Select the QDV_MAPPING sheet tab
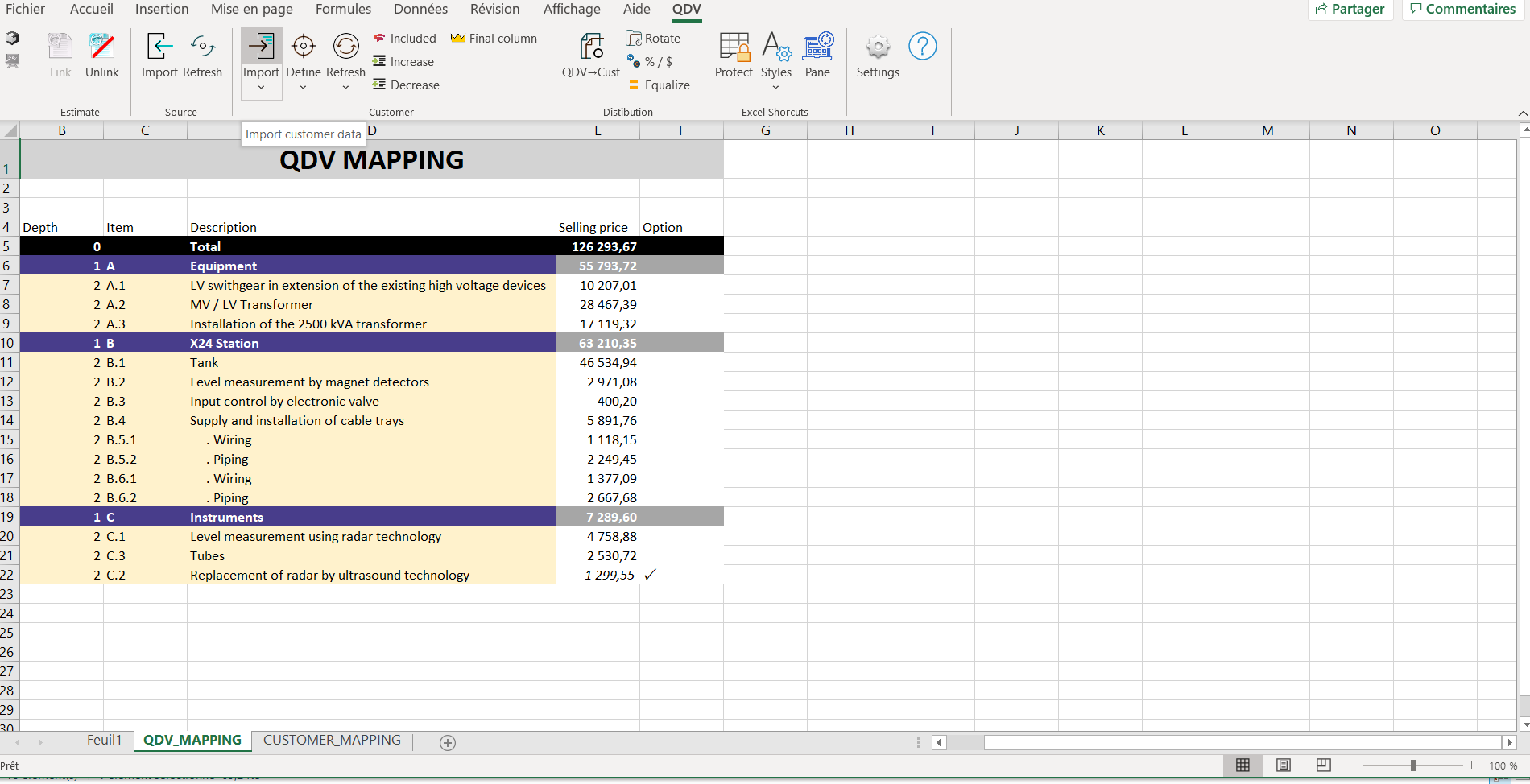Viewport: 1530px width, 784px height. pyautogui.click(x=192, y=741)
